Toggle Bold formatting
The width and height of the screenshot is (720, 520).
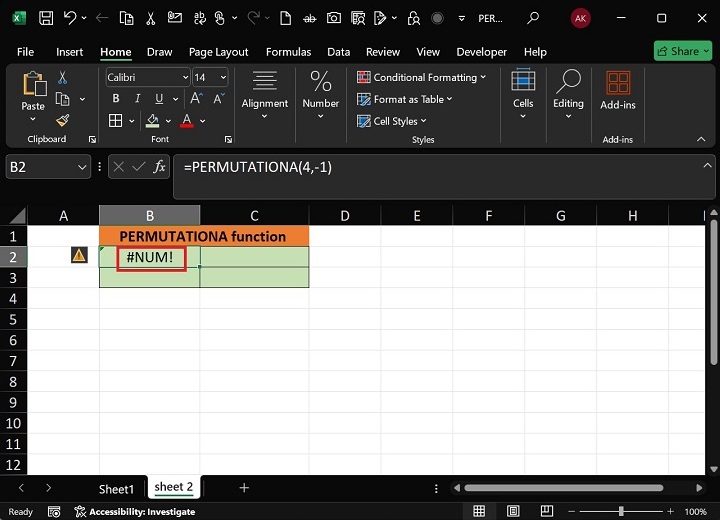point(116,98)
